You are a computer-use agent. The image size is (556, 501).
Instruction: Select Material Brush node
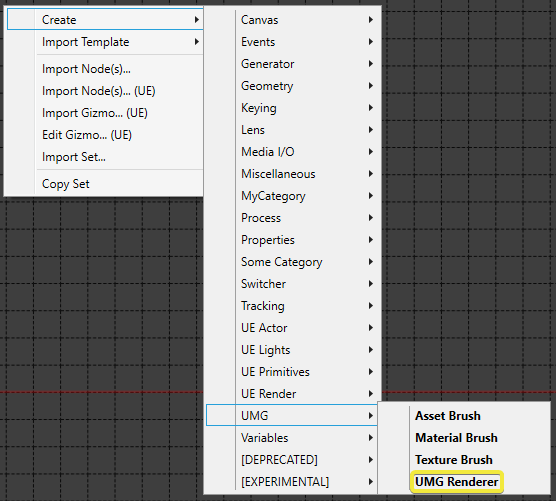456,438
